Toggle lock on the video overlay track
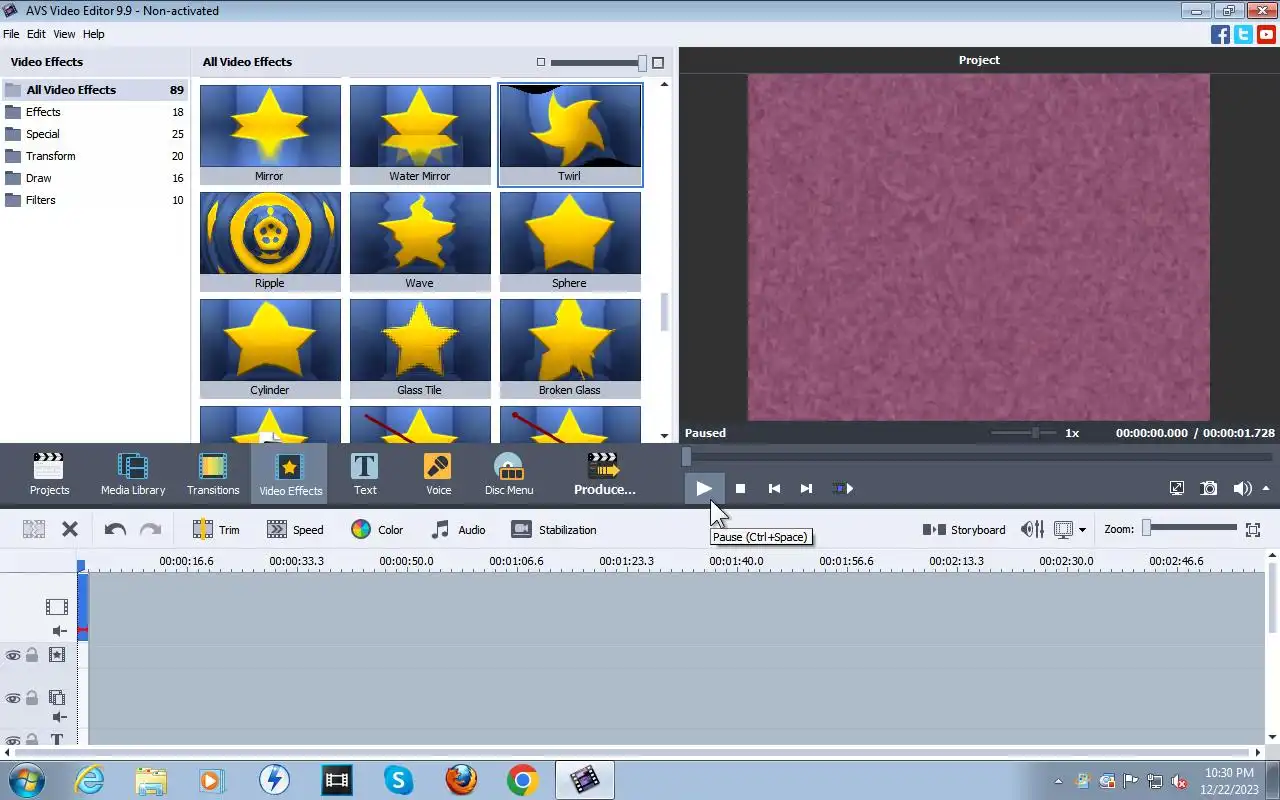The image size is (1280, 800). pyautogui.click(x=32, y=698)
